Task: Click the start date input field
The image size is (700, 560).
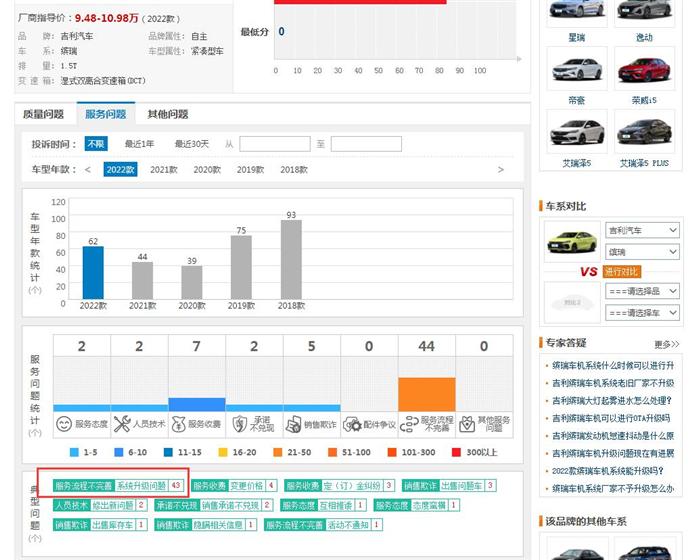Action: pyautogui.click(x=275, y=144)
